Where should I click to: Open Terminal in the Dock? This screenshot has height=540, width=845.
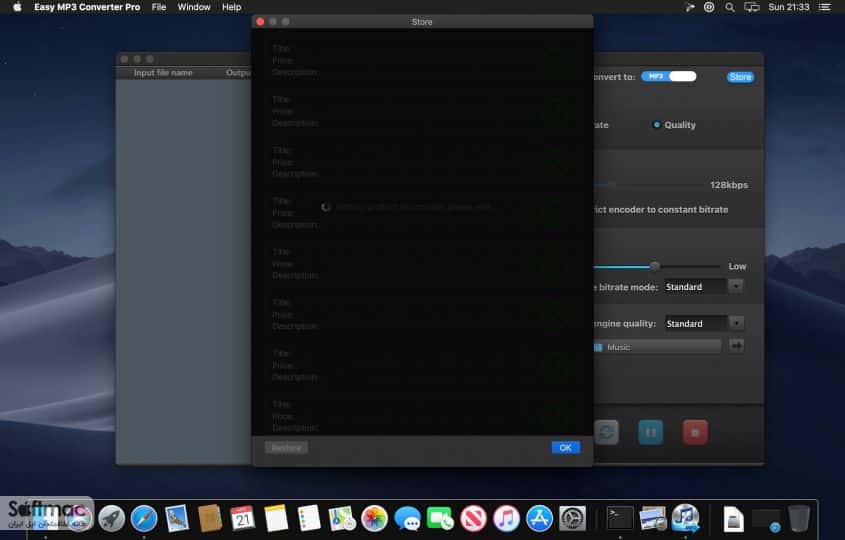click(620, 518)
